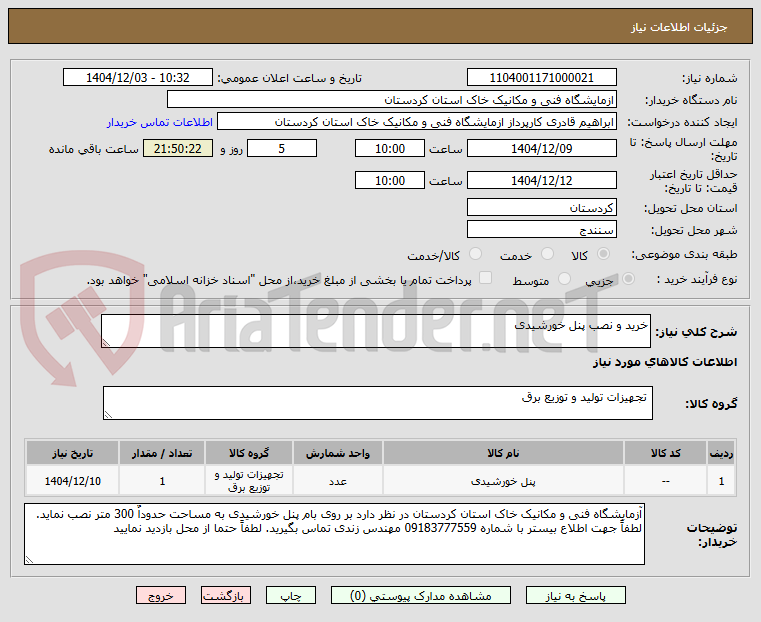Image resolution: width=761 pixels, height=622 pixels.
Task: Select the متوسط purchase type radio
Action: tap(564, 279)
